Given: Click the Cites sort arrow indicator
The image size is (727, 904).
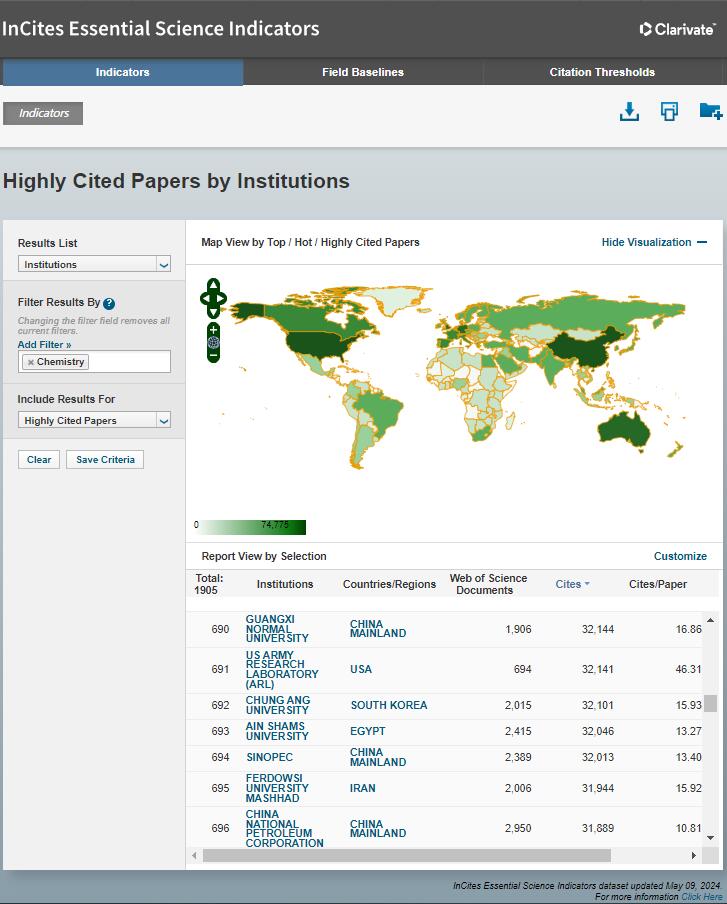Looking at the screenshot, I should [x=587, y=584].
